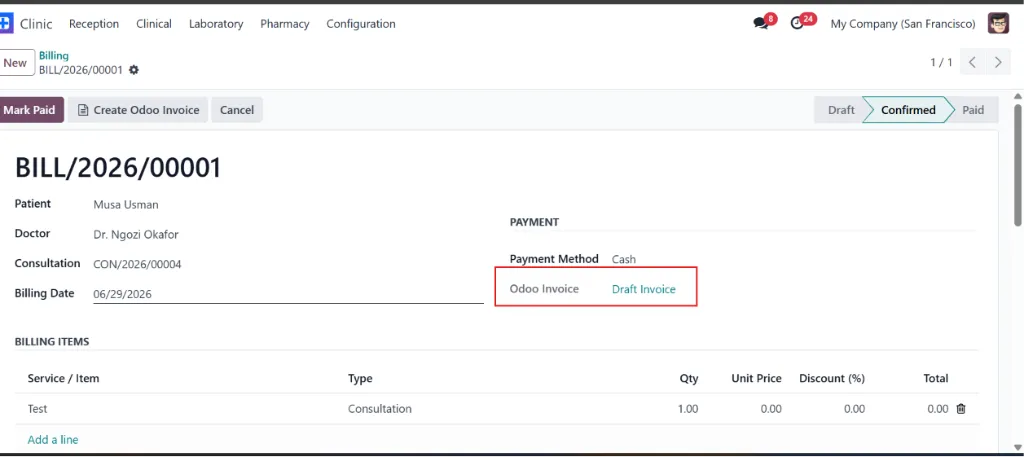This screenshot has height=457, width=1024.
Task: Click the Cancel button
Action: pos(236,110)
